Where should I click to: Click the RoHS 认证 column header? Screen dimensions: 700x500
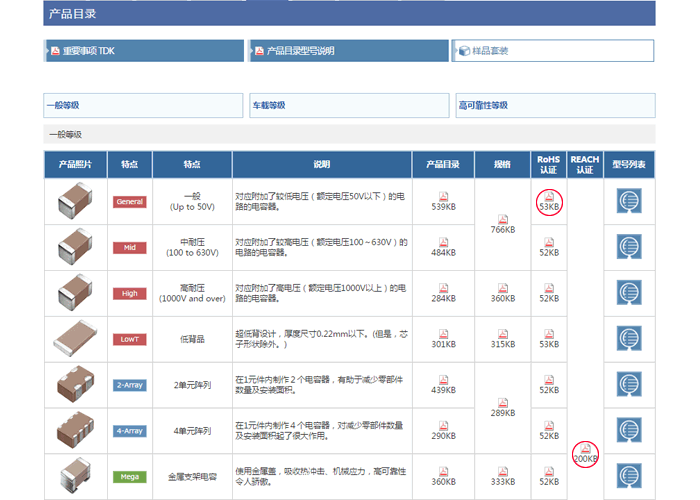(549, 165)
